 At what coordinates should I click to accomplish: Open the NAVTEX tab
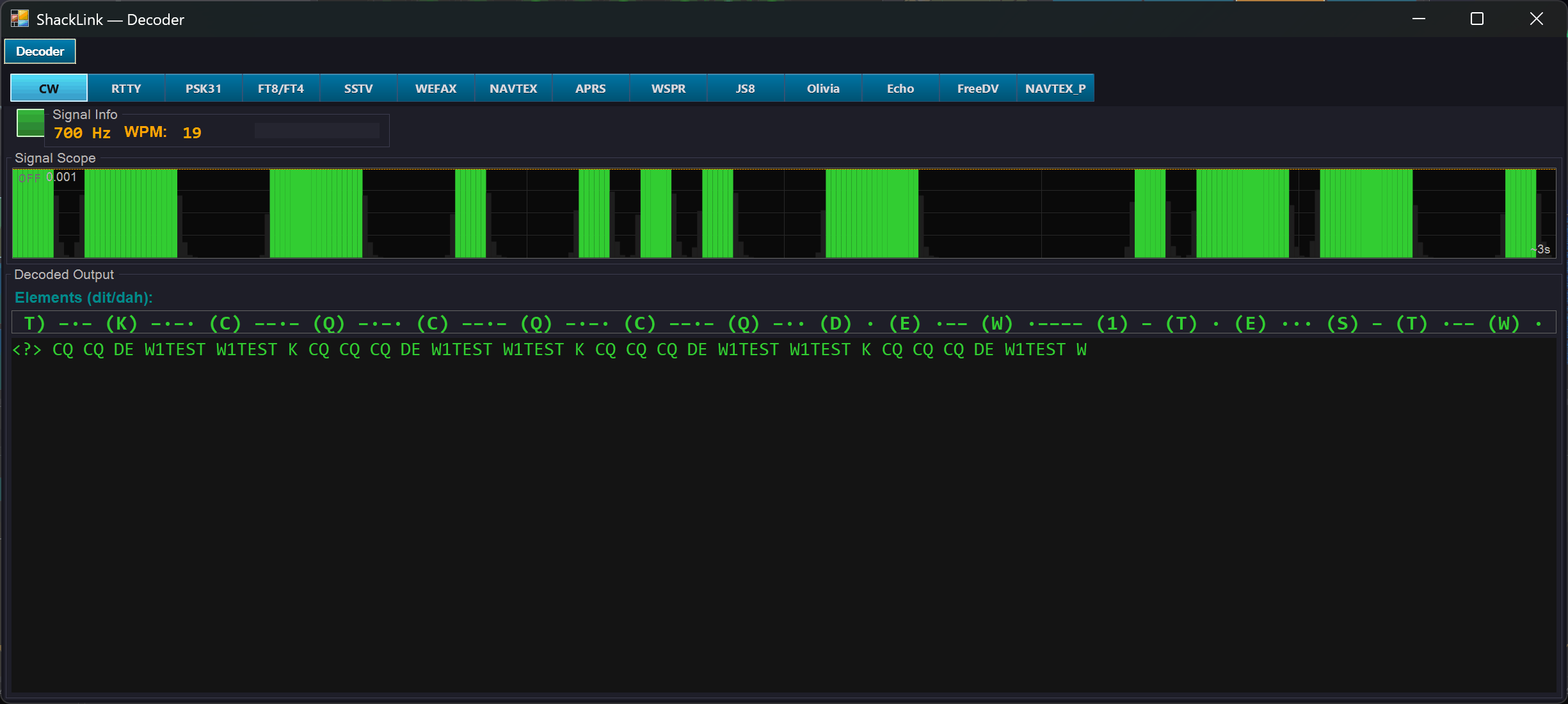coord(513,88)
